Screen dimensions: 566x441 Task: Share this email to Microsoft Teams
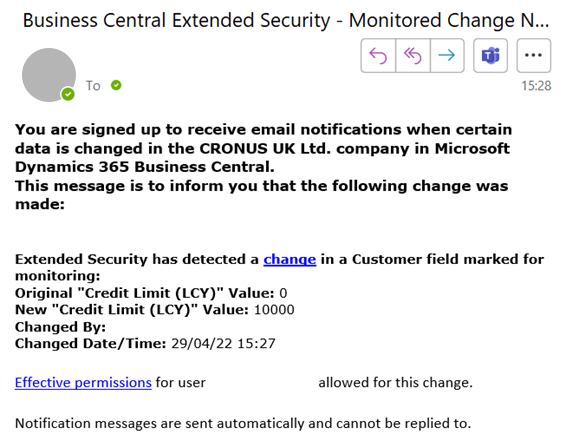[491, 56]
